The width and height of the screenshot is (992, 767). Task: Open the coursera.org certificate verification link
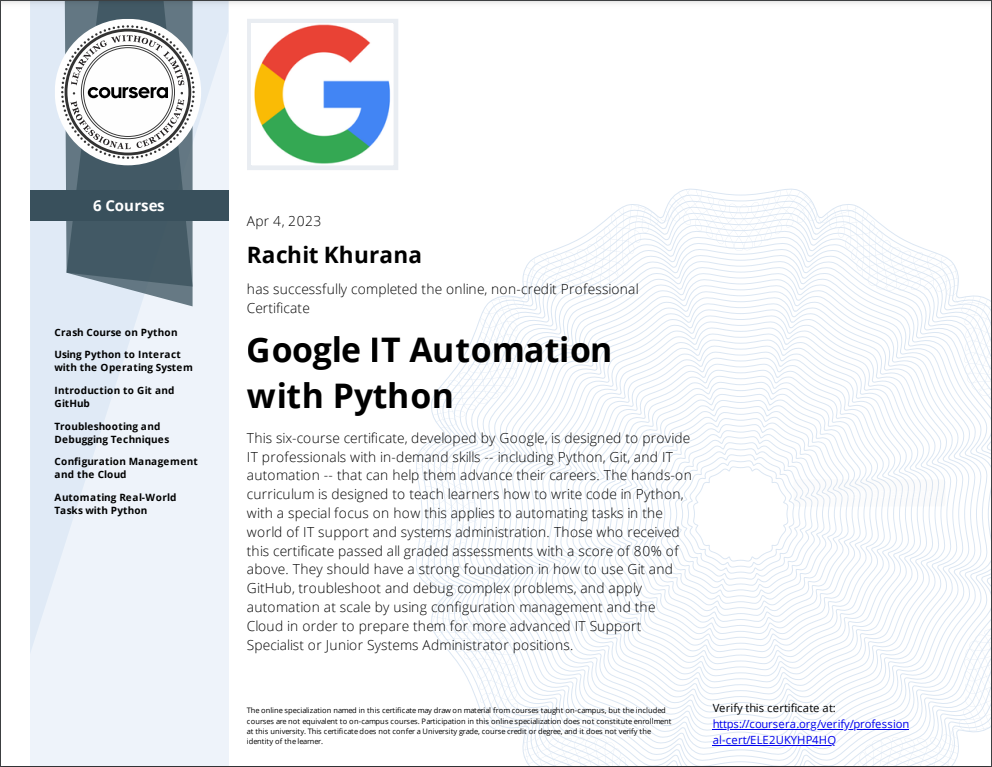coord(810,732)
